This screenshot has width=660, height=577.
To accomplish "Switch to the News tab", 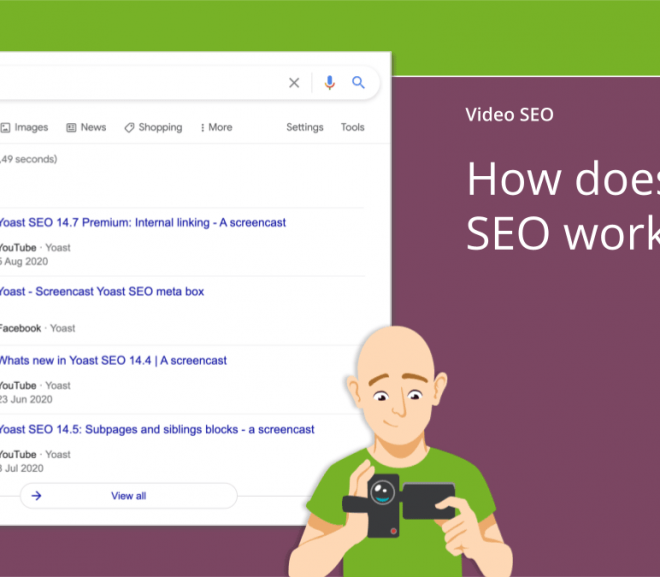I will click(86, 128).
